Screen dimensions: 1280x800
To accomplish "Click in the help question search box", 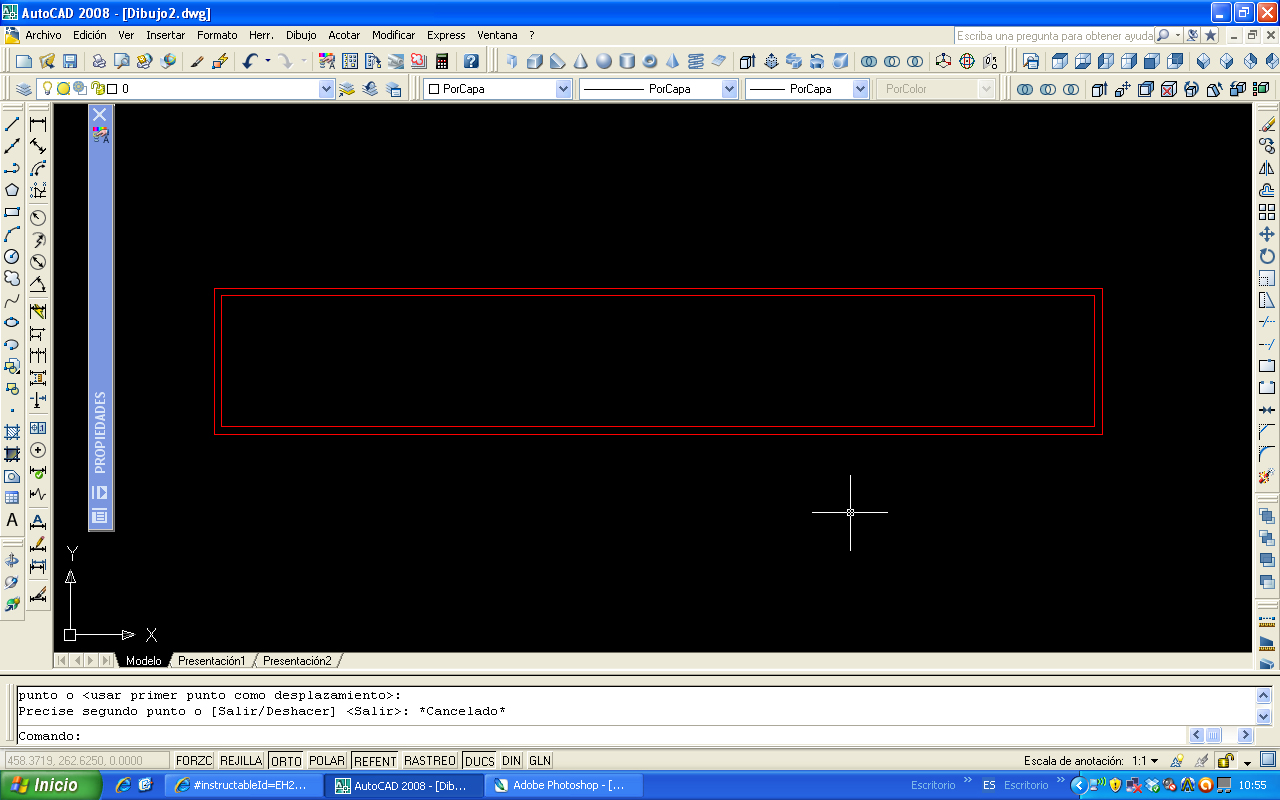I will [1054, 35].
